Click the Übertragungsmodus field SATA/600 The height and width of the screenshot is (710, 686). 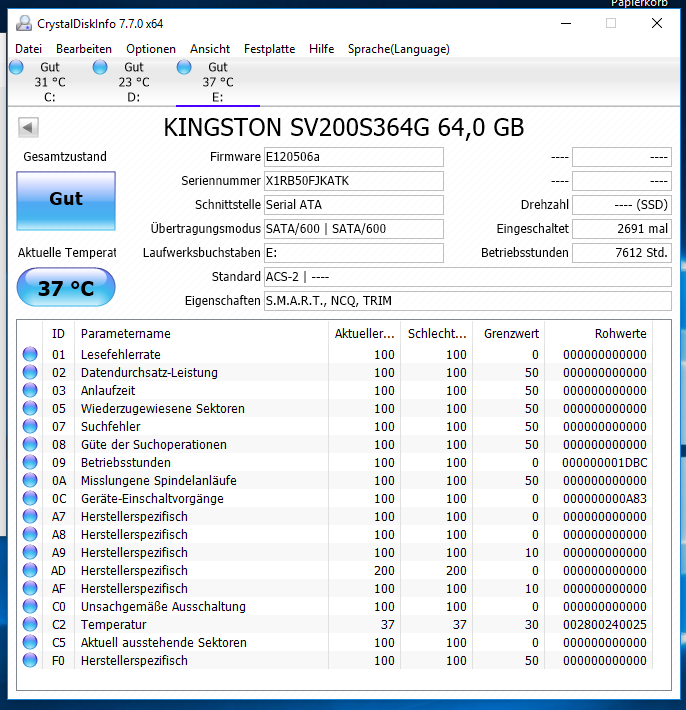tap(354, 229)
